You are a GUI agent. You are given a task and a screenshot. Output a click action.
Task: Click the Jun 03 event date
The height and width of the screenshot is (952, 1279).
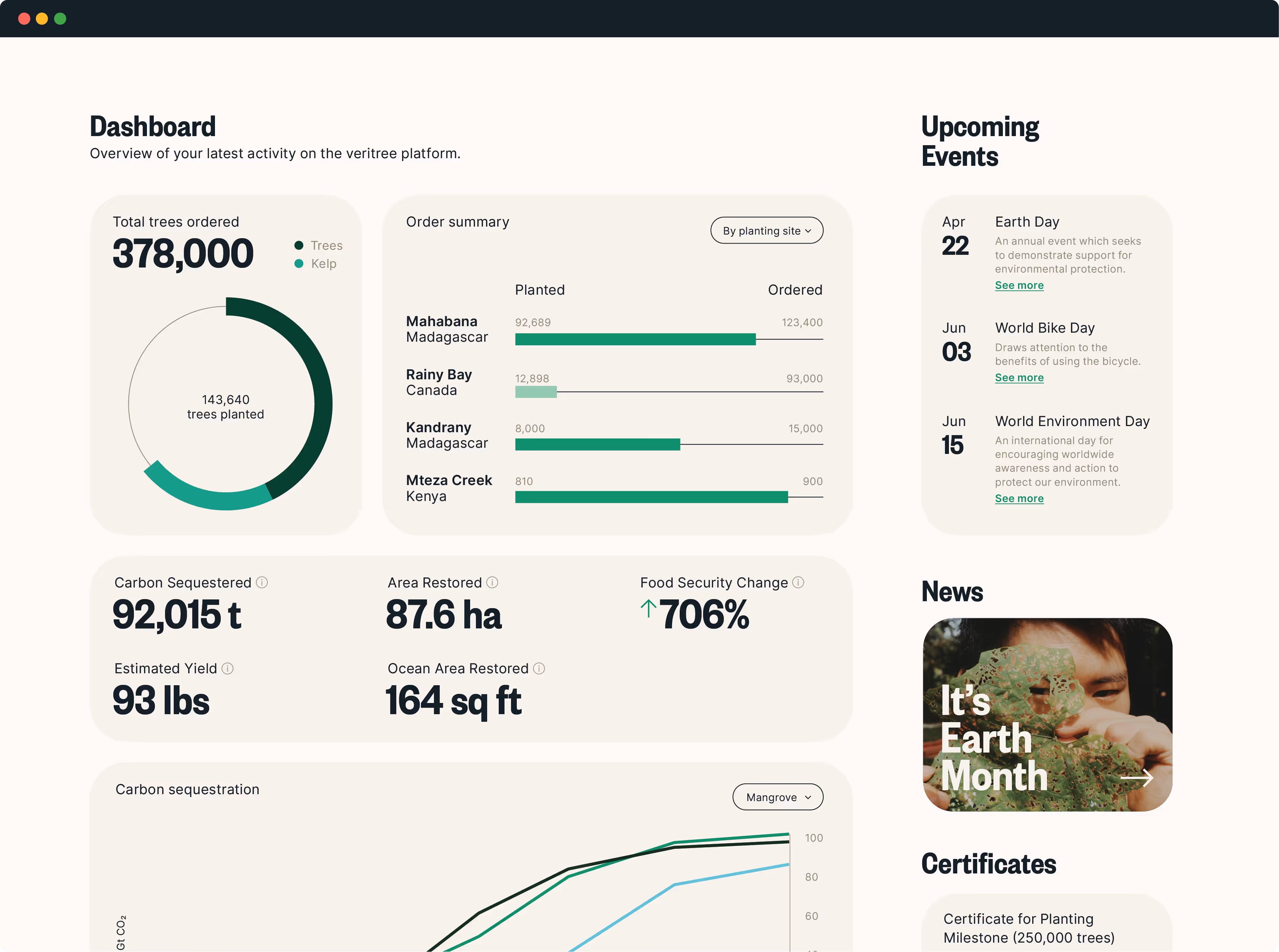pos(957,342)
